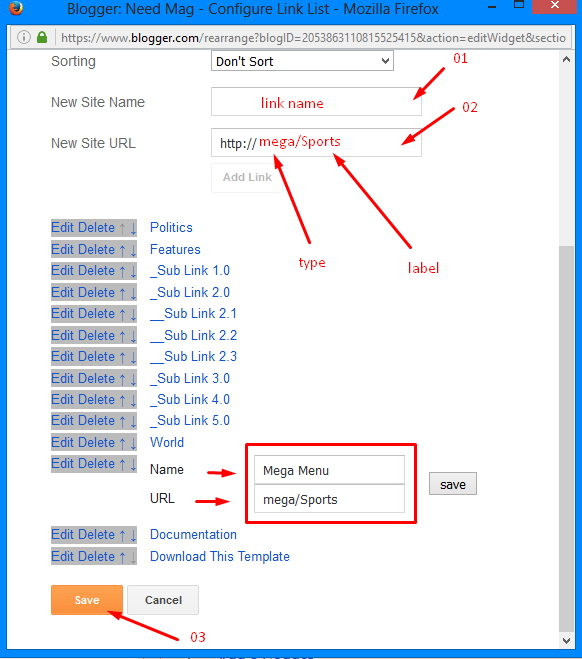Open the World link
The height and width of the screenshot is (659, 582).
(167, 443)
